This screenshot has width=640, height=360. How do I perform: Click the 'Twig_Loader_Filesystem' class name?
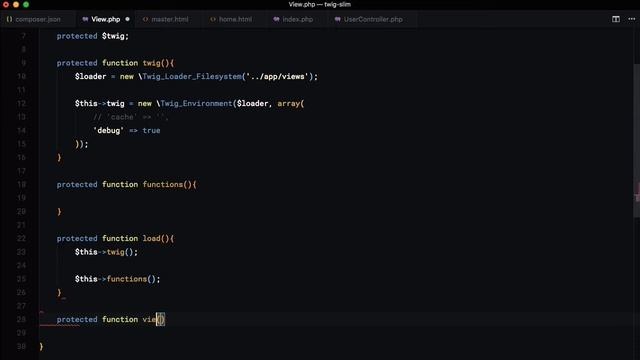point(192,76)
